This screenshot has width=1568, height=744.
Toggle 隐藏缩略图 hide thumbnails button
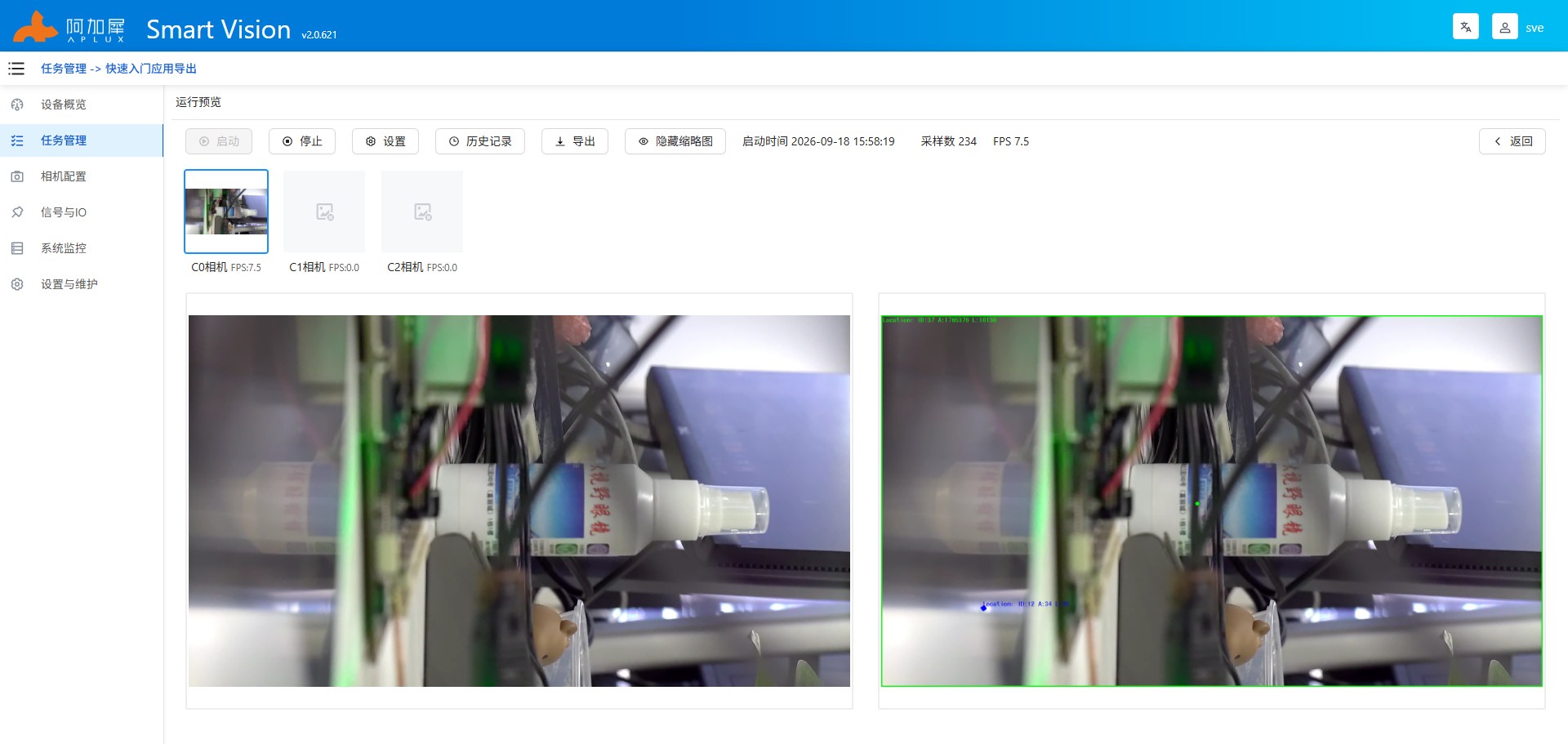[x=675, y=141]
